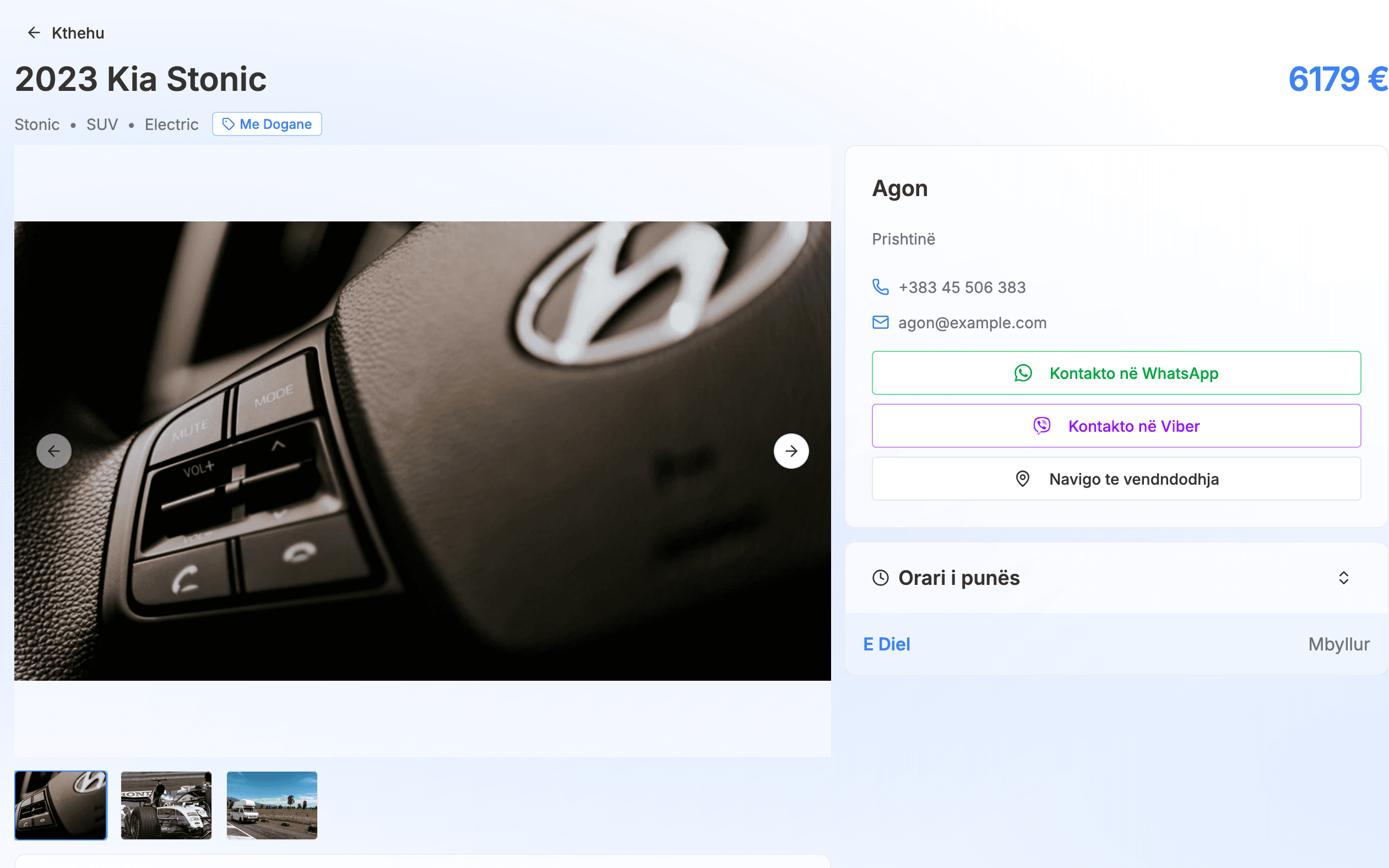Click the clock icon by Orari i punës
Image resolution: width=1389 pixels, height=868 pixels.
(x=880, y=578)
